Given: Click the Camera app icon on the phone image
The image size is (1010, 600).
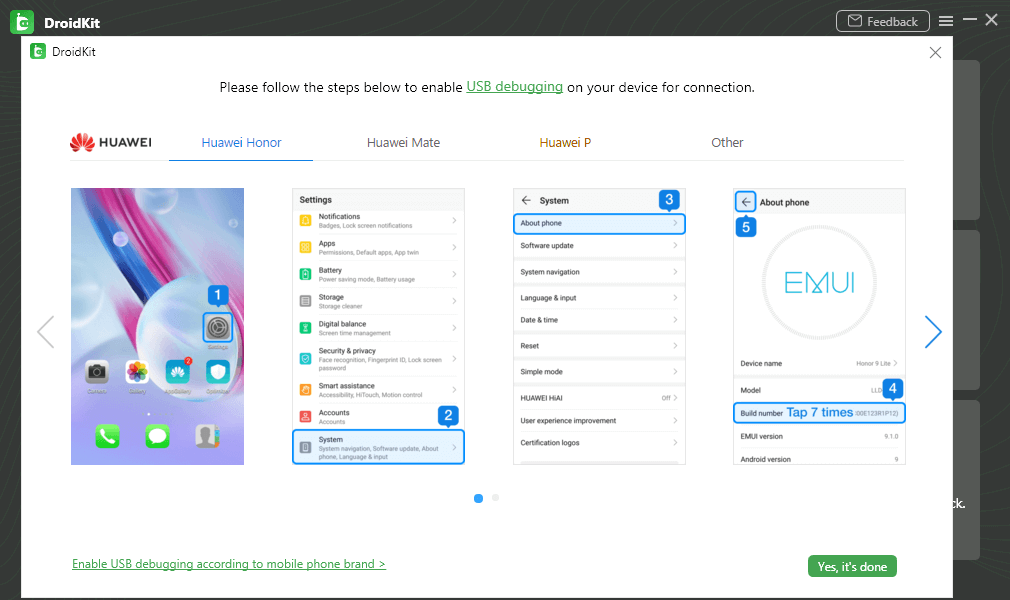Looking at the screenshot, I should (97, 371).
